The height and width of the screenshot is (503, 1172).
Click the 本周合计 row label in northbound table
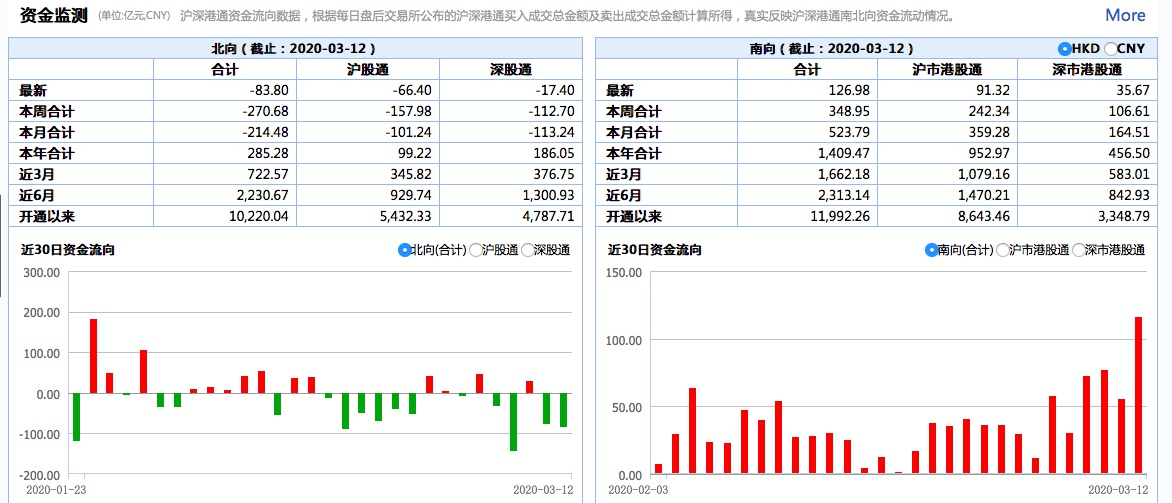[47, 111]
